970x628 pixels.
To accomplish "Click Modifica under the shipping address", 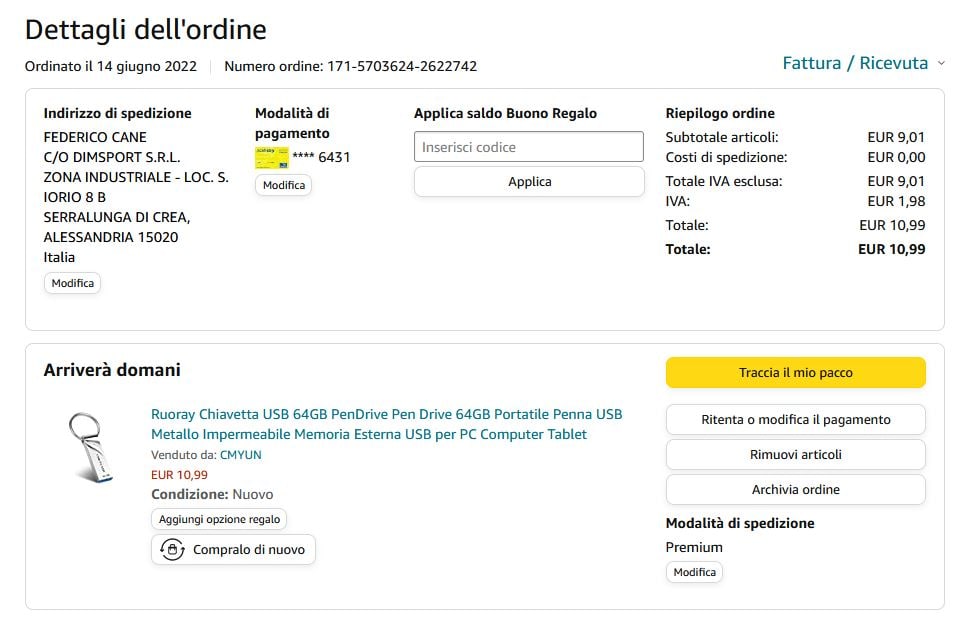I will click(73, 283).
